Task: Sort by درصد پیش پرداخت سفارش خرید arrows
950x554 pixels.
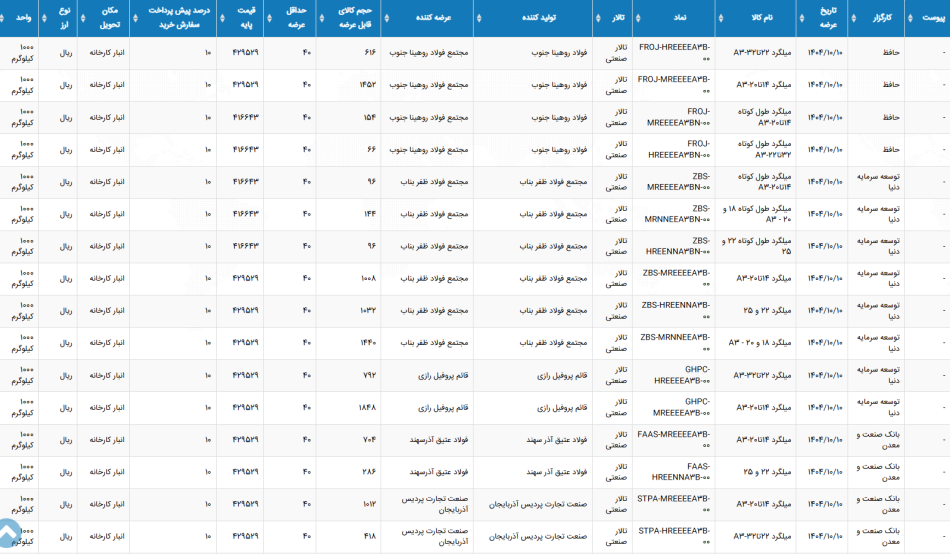Action: tap(135, 18)
